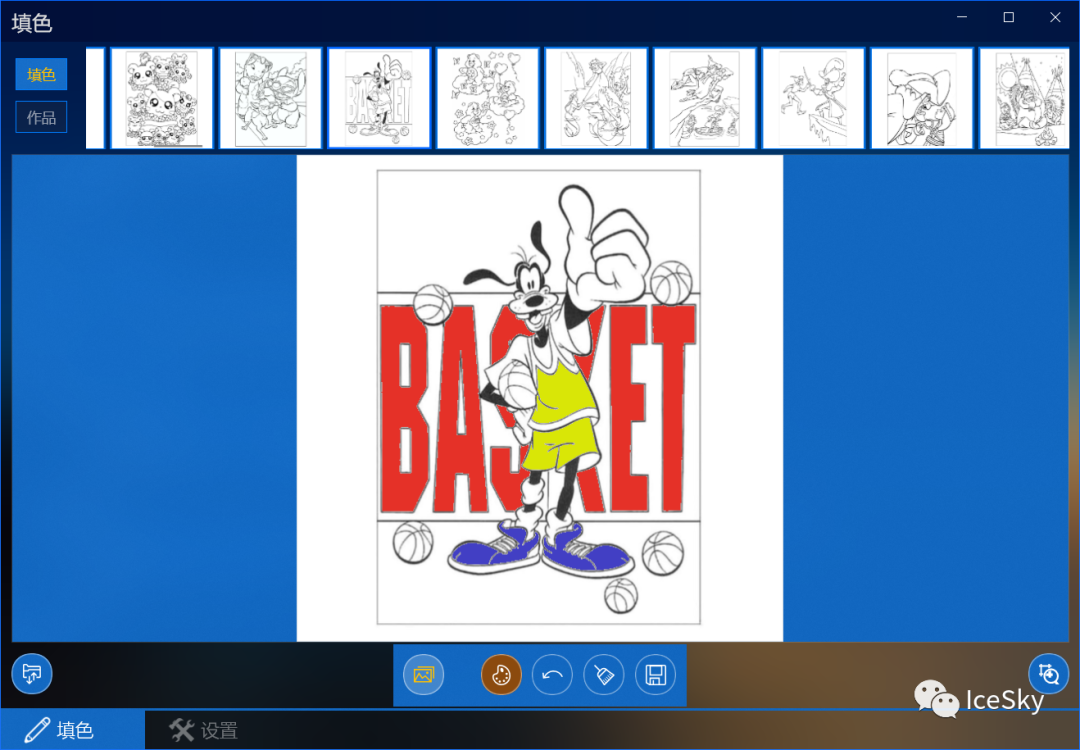Select the 填色 button in the left sidebar
Viewport: 1080px width, 750px height.
41,74
